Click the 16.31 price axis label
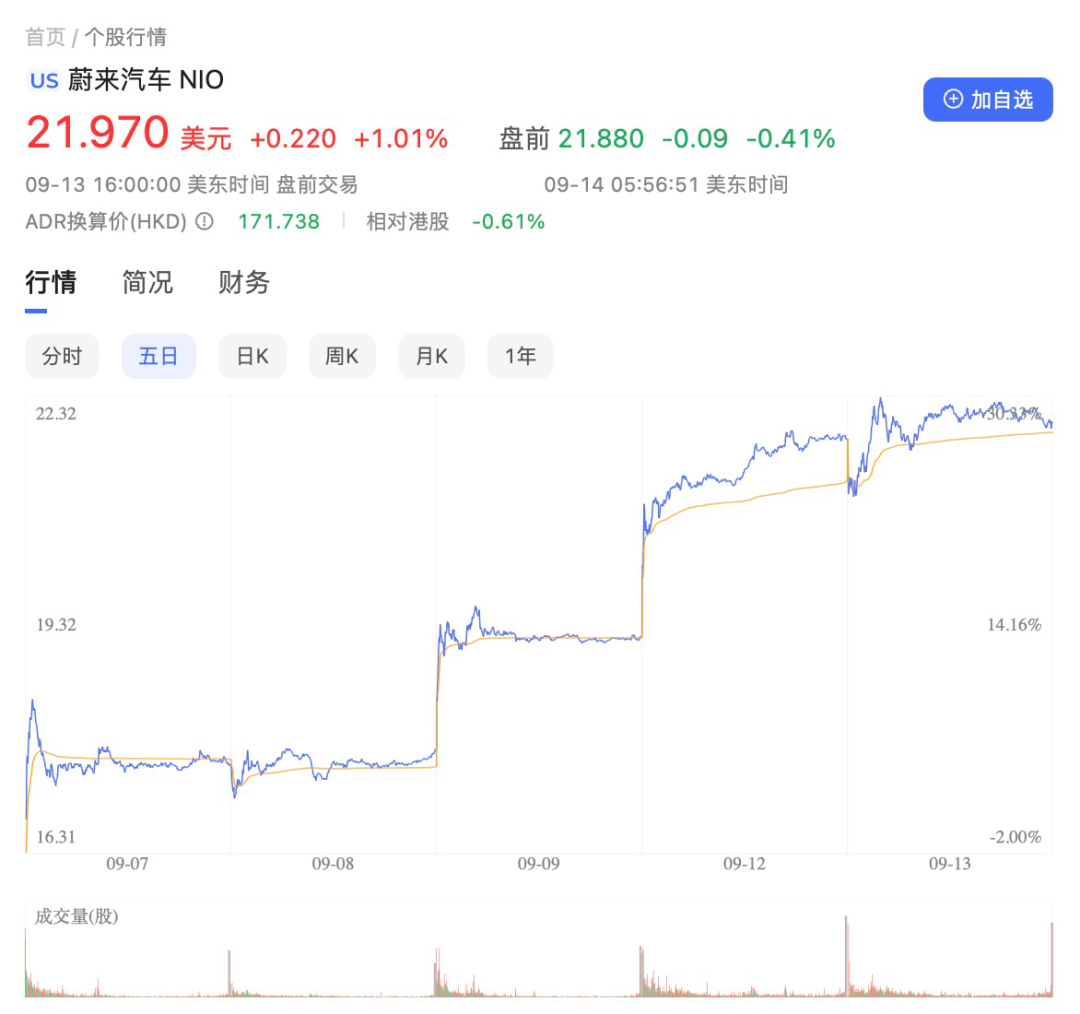The width and height of the screenshot is (1080, 1014). click(x=56, y=837)
